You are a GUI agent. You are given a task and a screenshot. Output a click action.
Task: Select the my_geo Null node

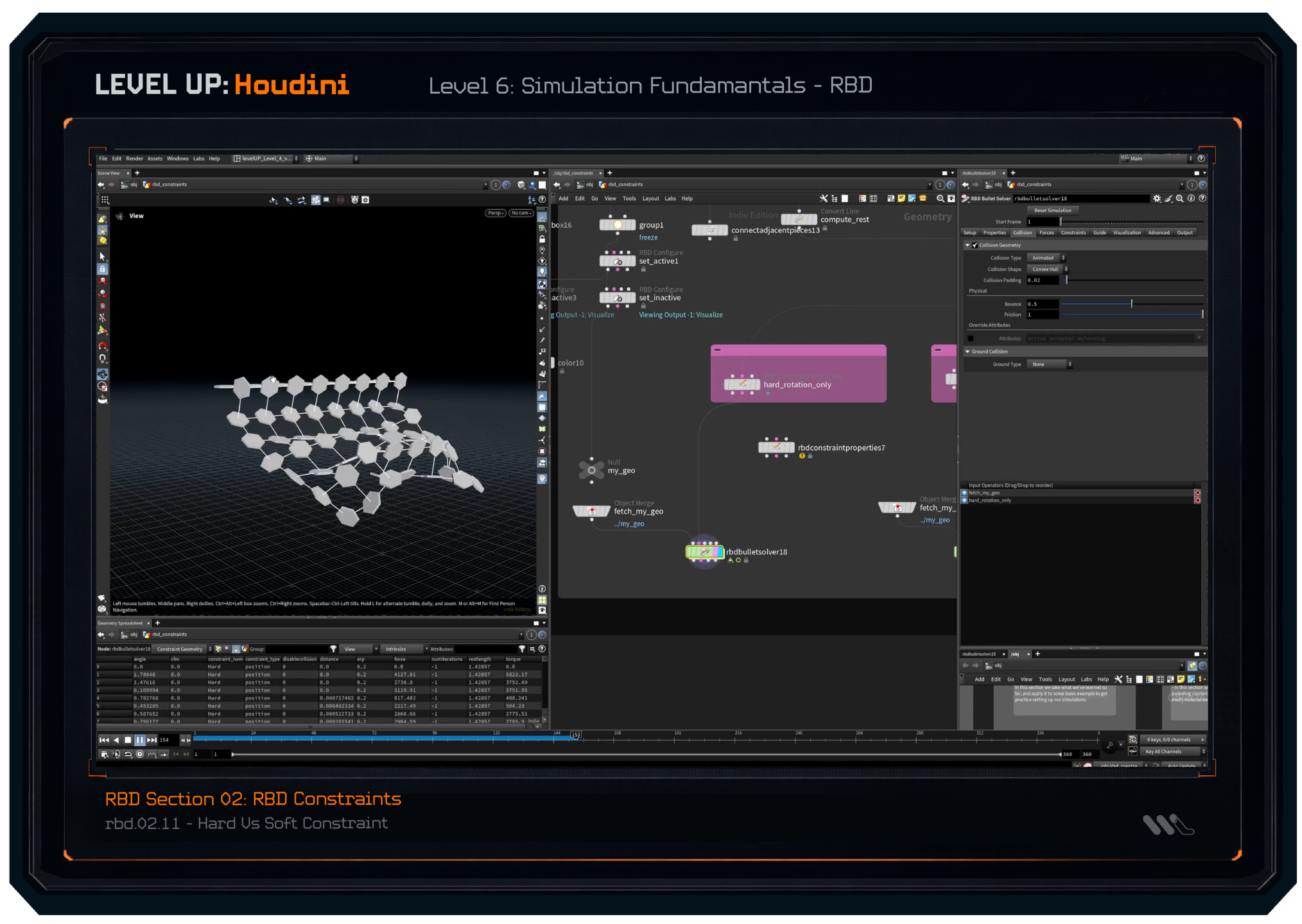(591, 470)
